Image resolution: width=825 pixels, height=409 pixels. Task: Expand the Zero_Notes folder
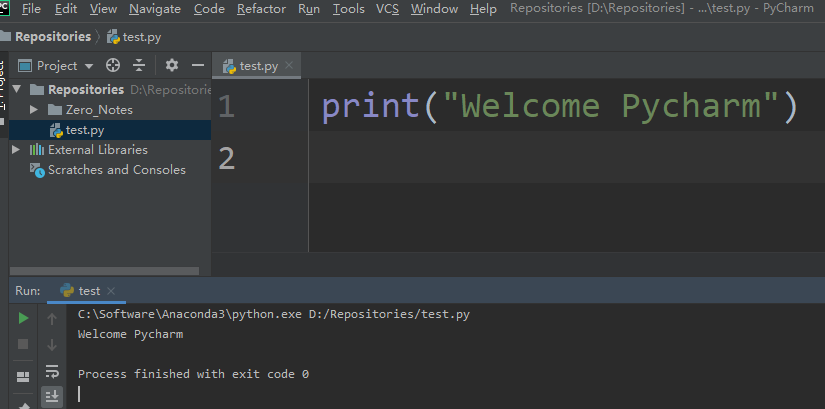click(34, 110)
